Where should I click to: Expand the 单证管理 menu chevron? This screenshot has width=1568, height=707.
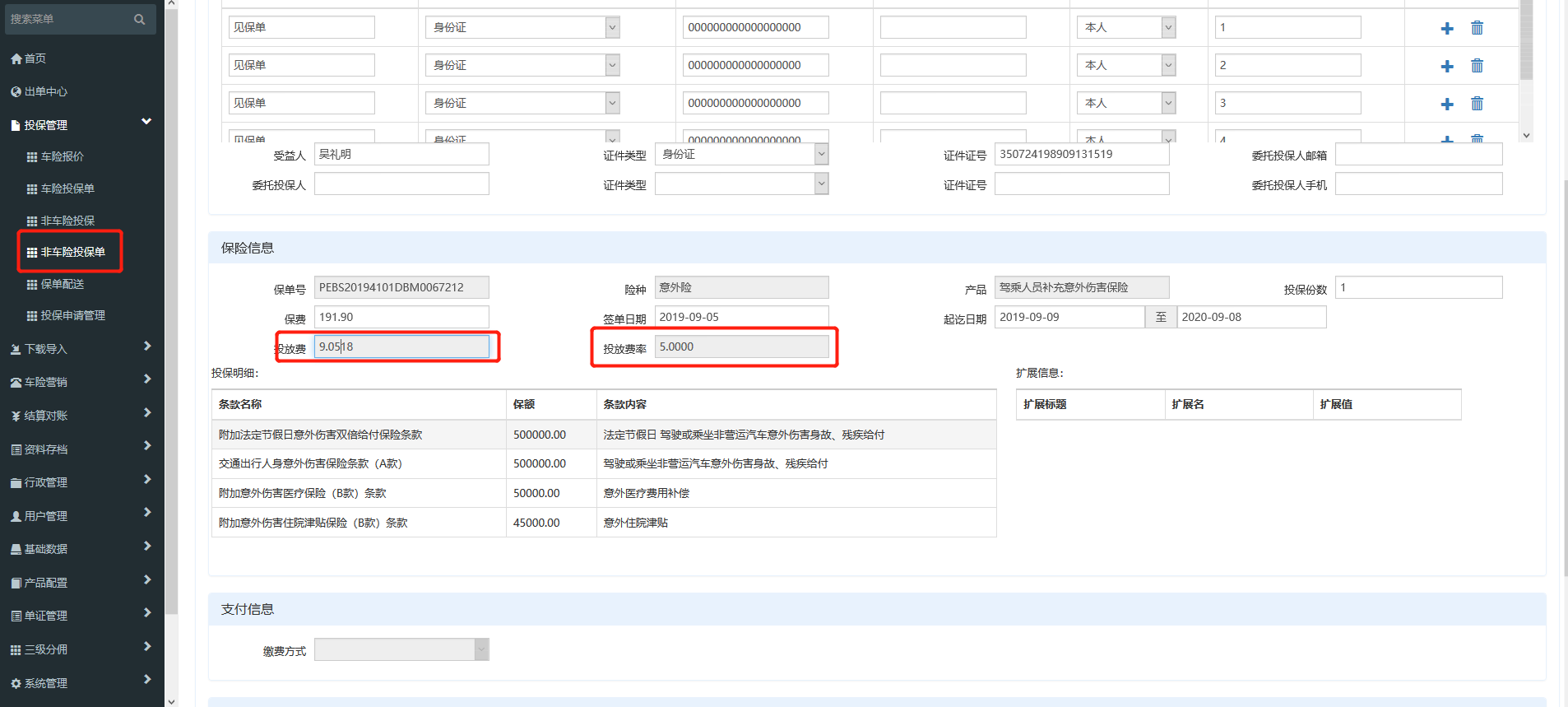coord(147,613)
